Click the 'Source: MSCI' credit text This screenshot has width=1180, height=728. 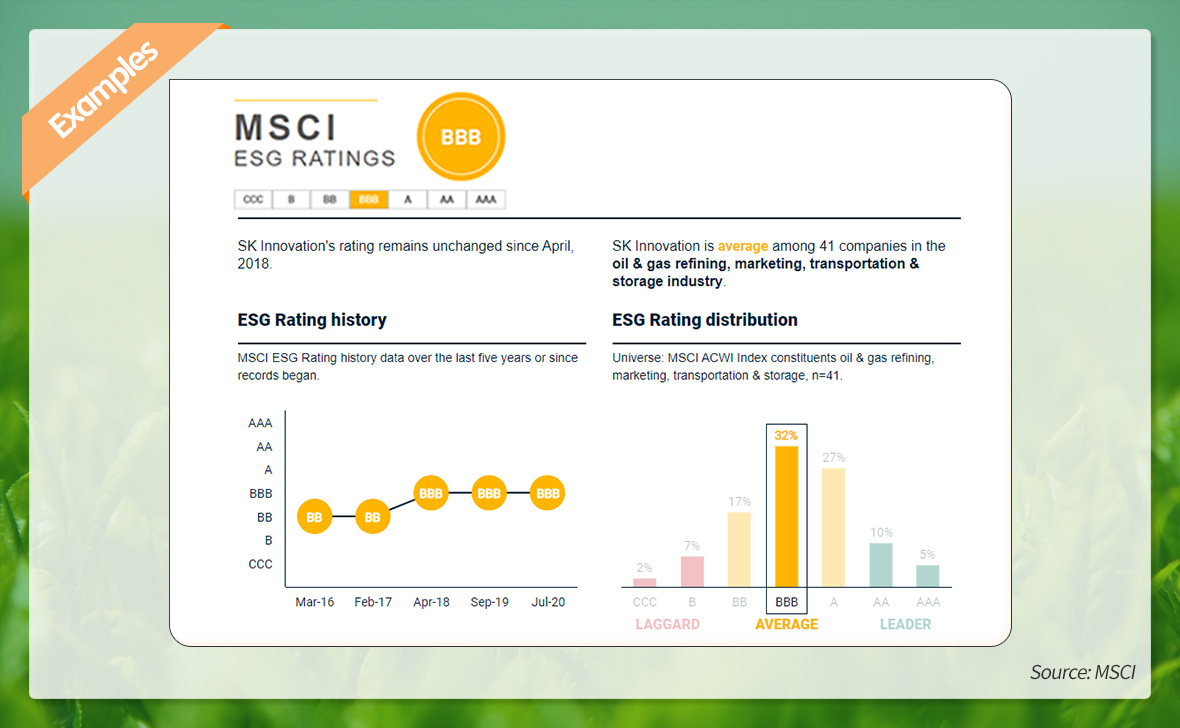coord(1083,672)
